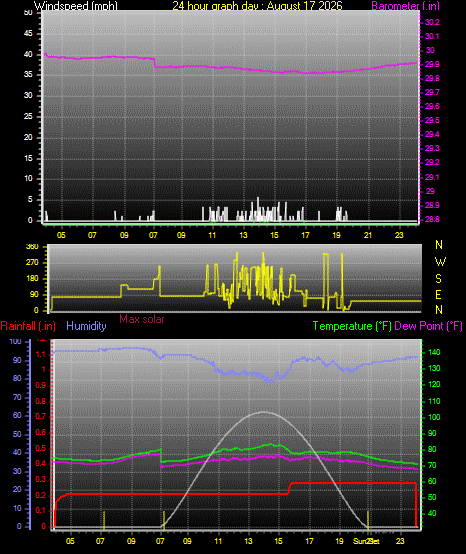Click 0.5 on the rainfall axis
Image resolution: width=466 pixels, height=554 pixels.
click(41, 448)
